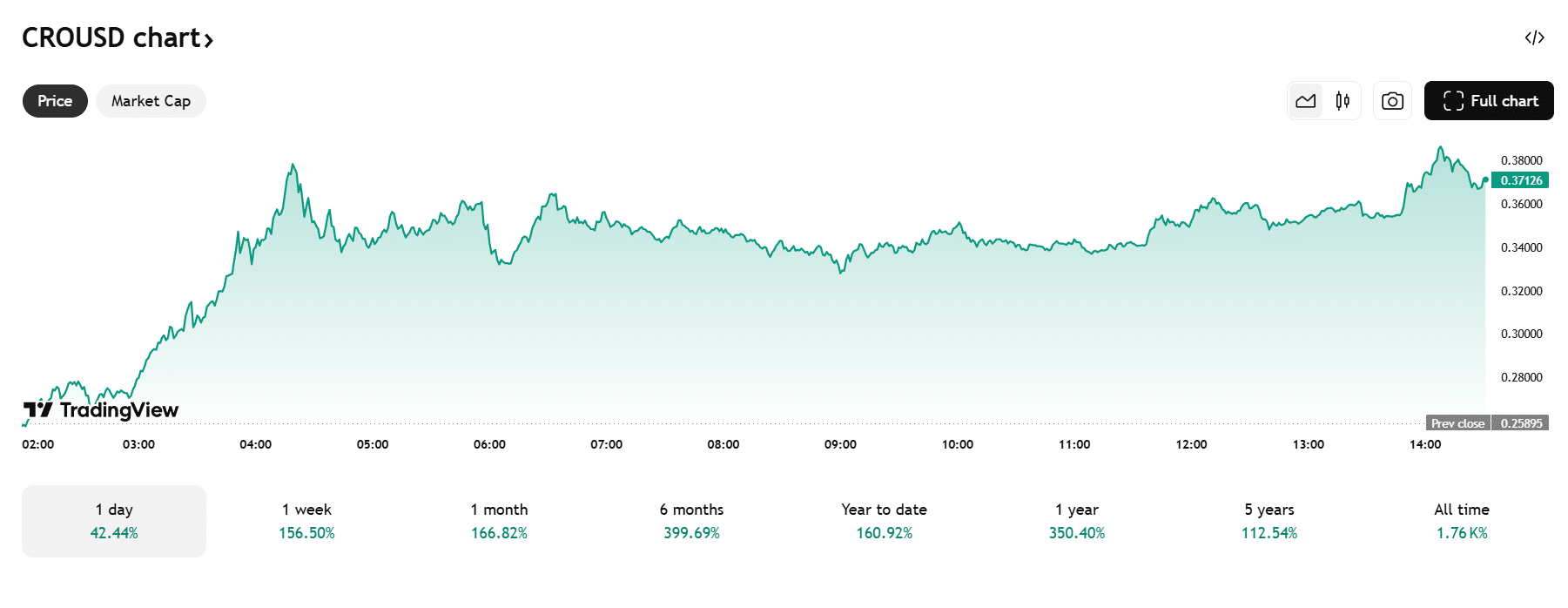Take a chart snapshot with camera icon
This screenshot has width=1568, height=608.
click(1392, 101)
